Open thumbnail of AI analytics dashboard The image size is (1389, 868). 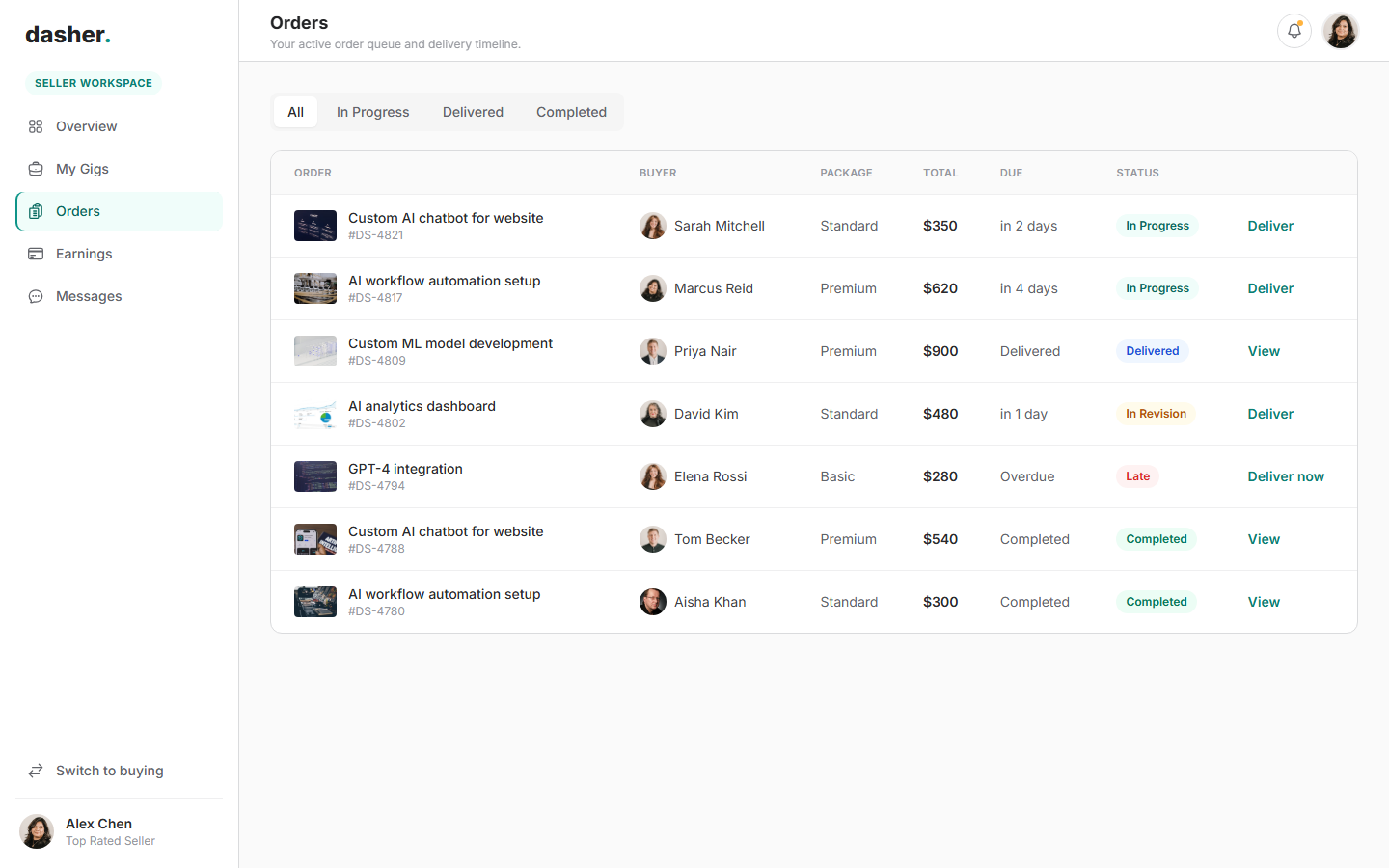(315, 414)
